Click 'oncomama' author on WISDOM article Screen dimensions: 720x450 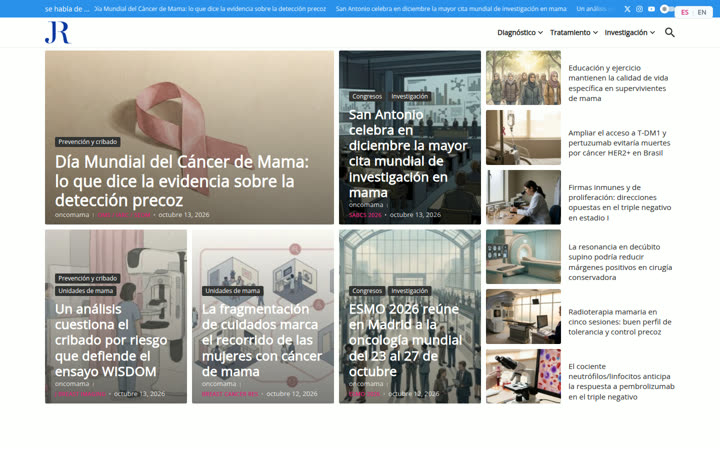[x=72, y=384]
